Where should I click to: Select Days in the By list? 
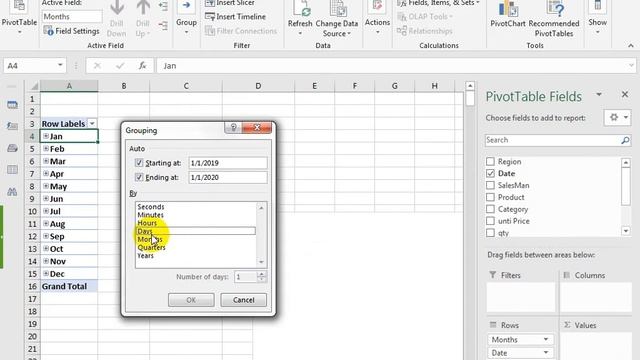tap(196, 231)
